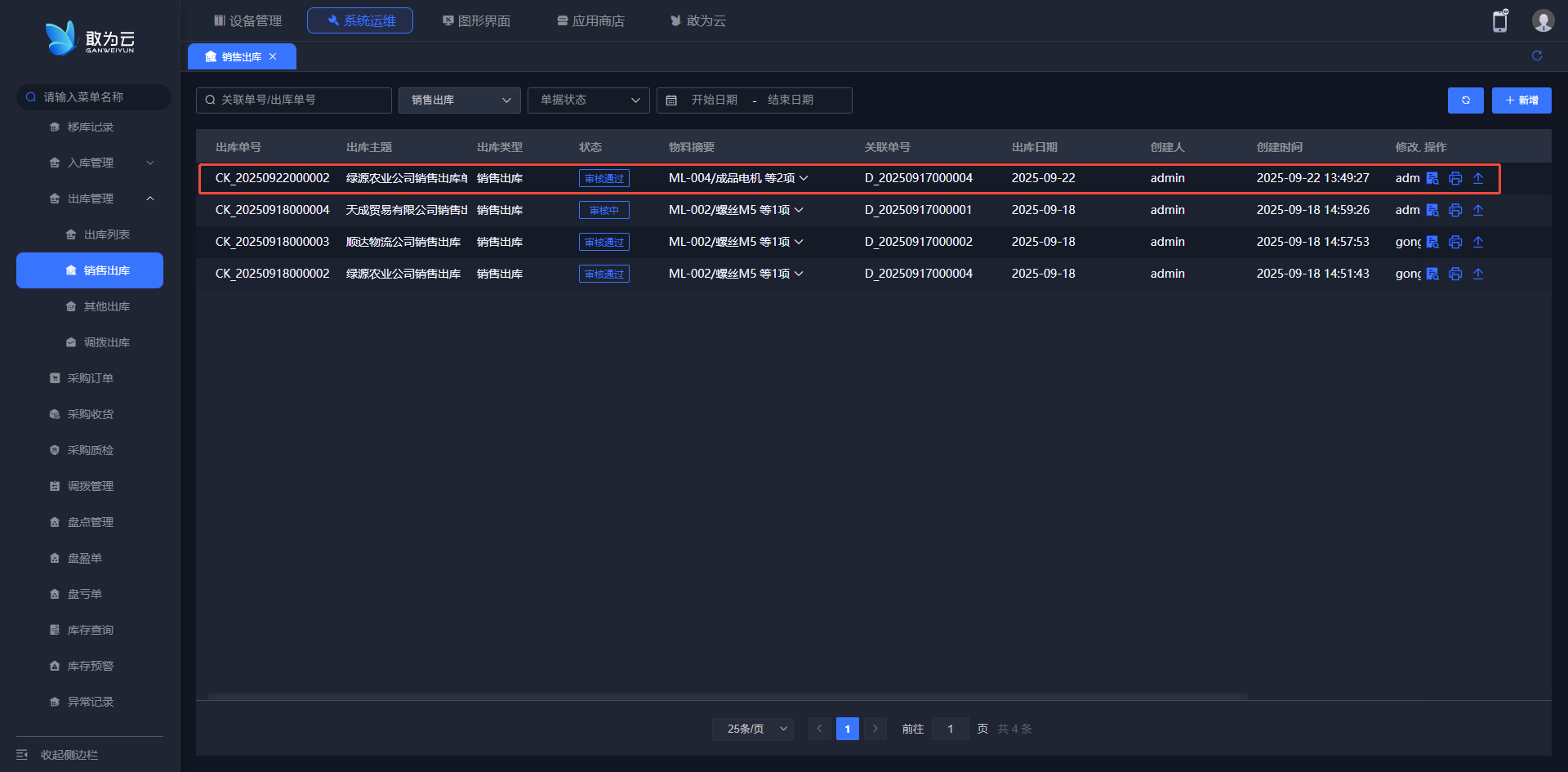Click print icon for CK_20250922000002 row
Viewport: 1568px width, 772px height.
pos(1454,178)
